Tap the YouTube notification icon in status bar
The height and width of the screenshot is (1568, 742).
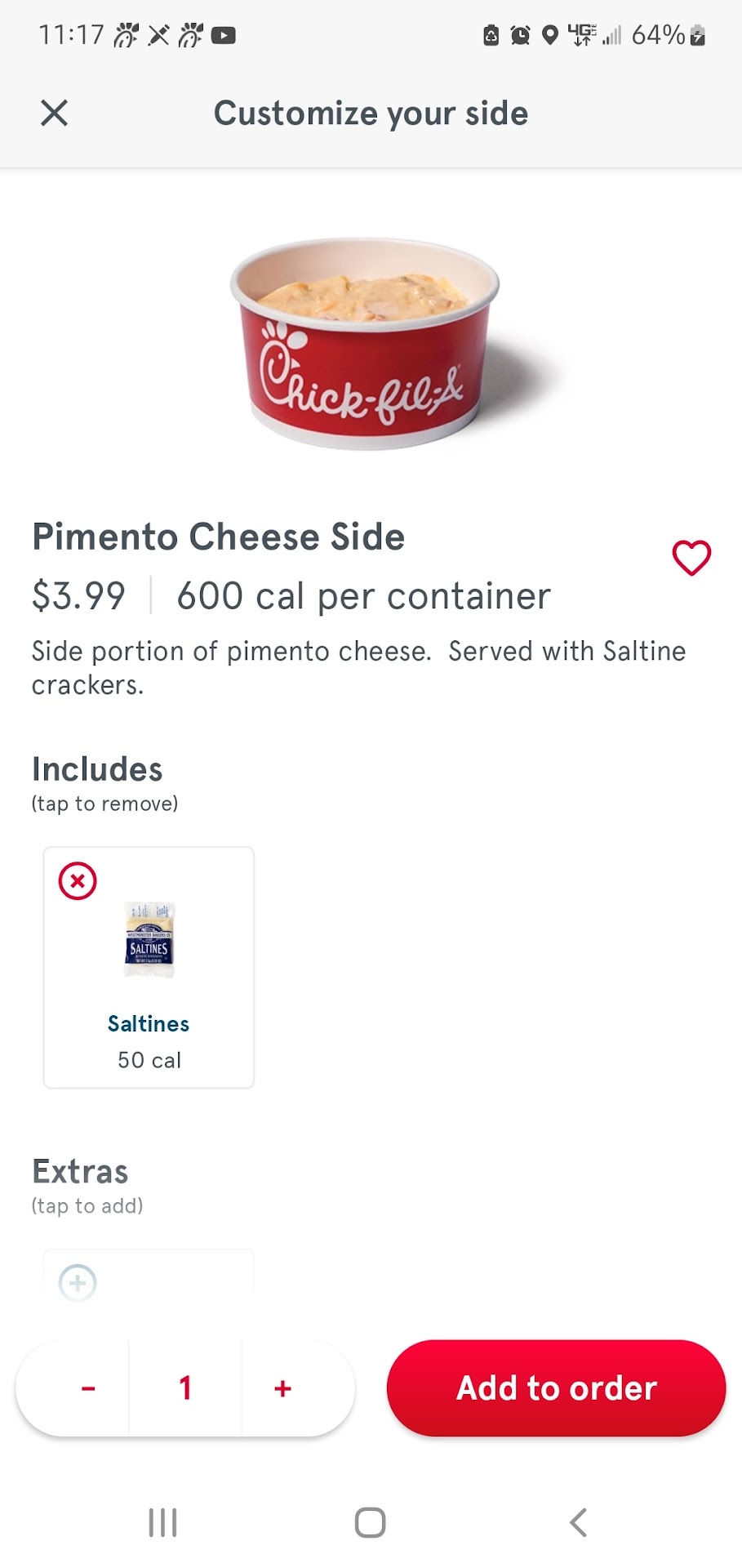224,35
